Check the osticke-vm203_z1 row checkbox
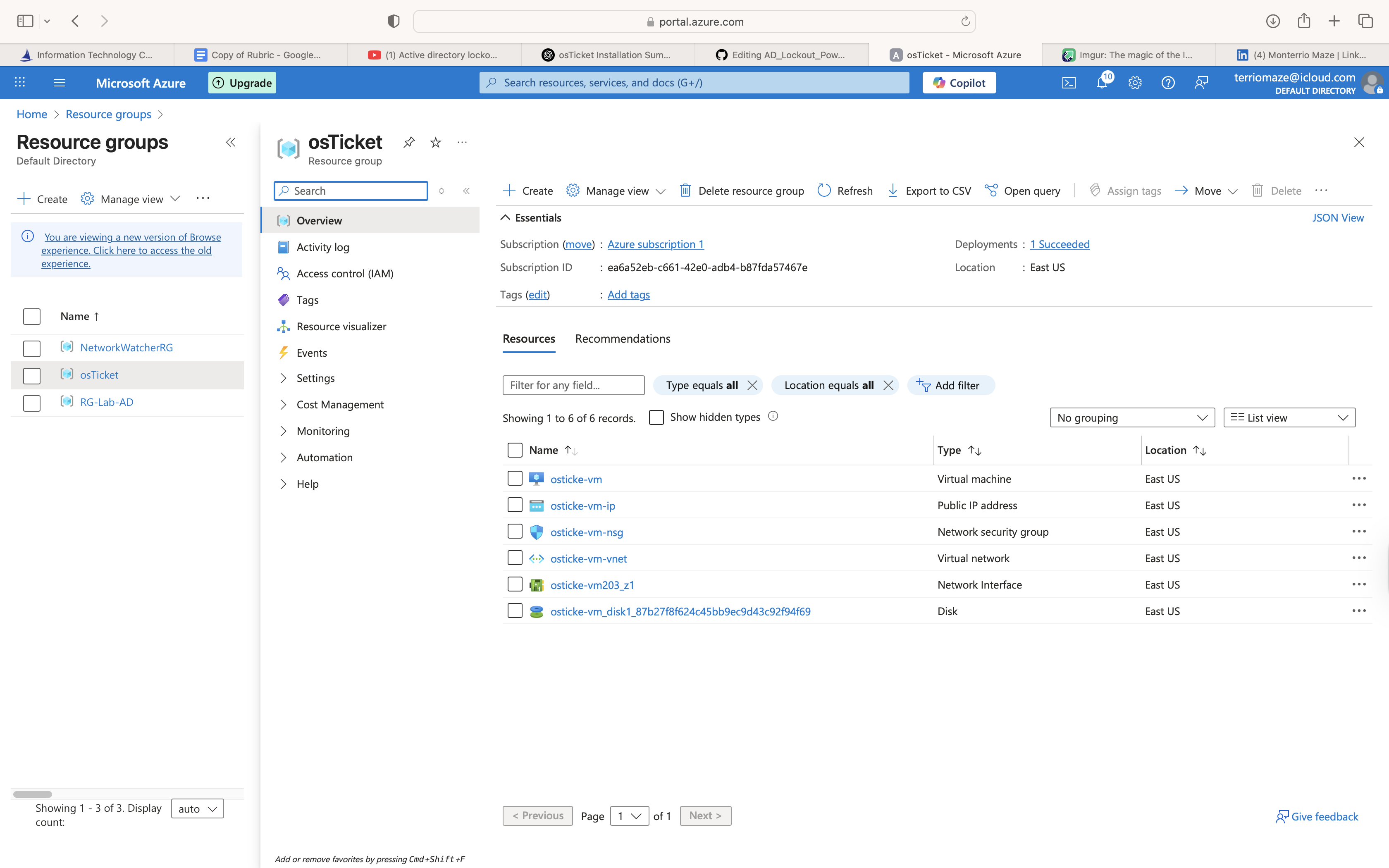 (x=515, y=584)
